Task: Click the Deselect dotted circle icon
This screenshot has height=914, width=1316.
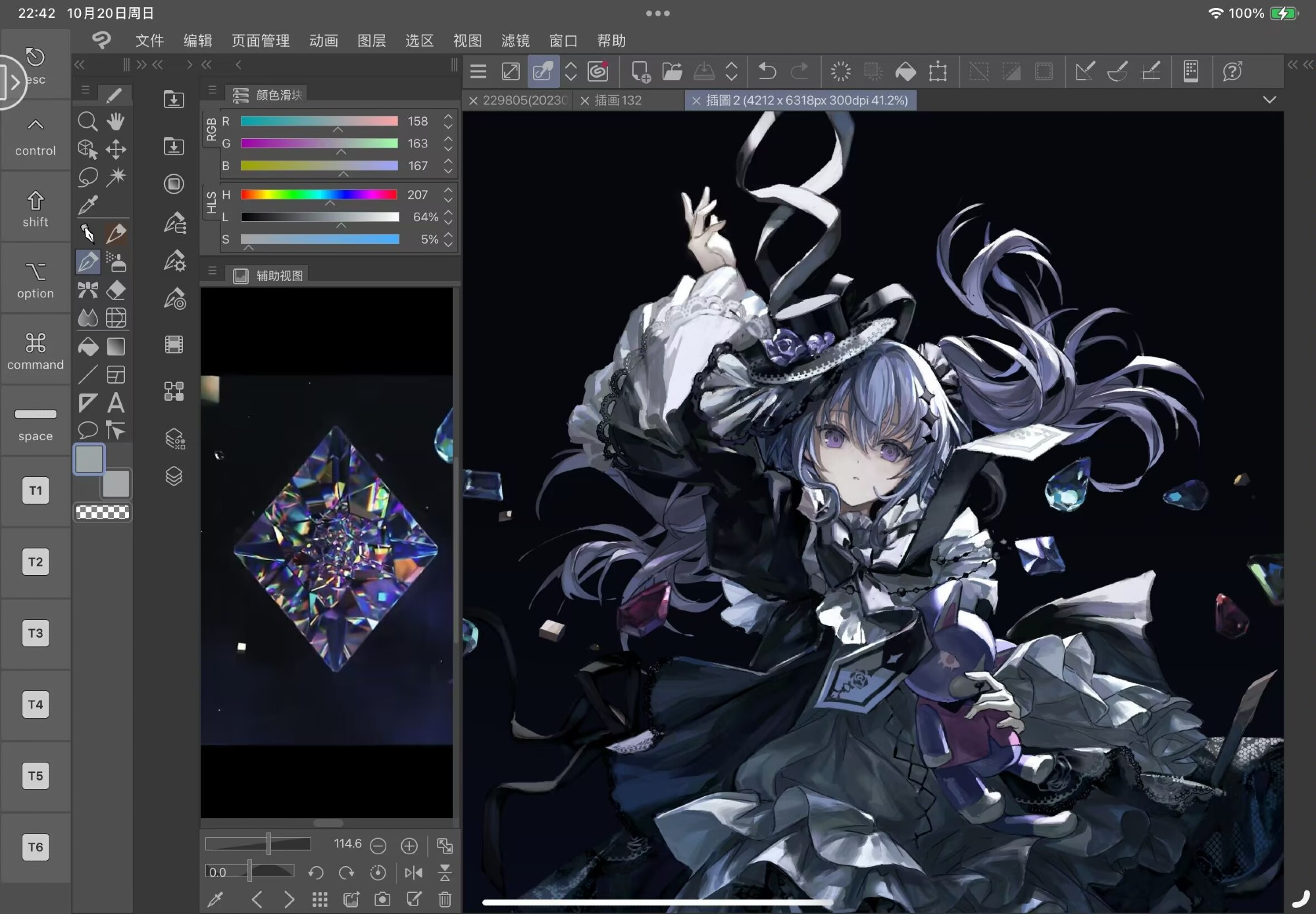Action: click(840, 71)
